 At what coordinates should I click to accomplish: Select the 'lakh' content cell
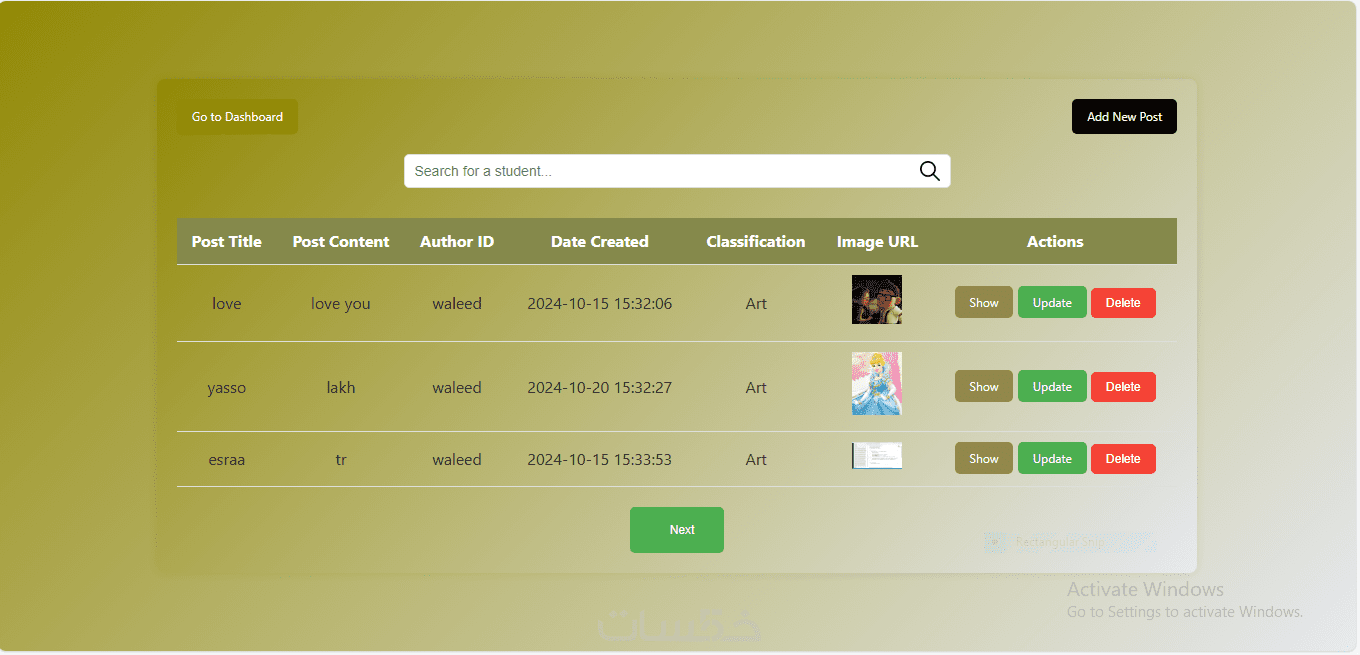click(341, 387)
